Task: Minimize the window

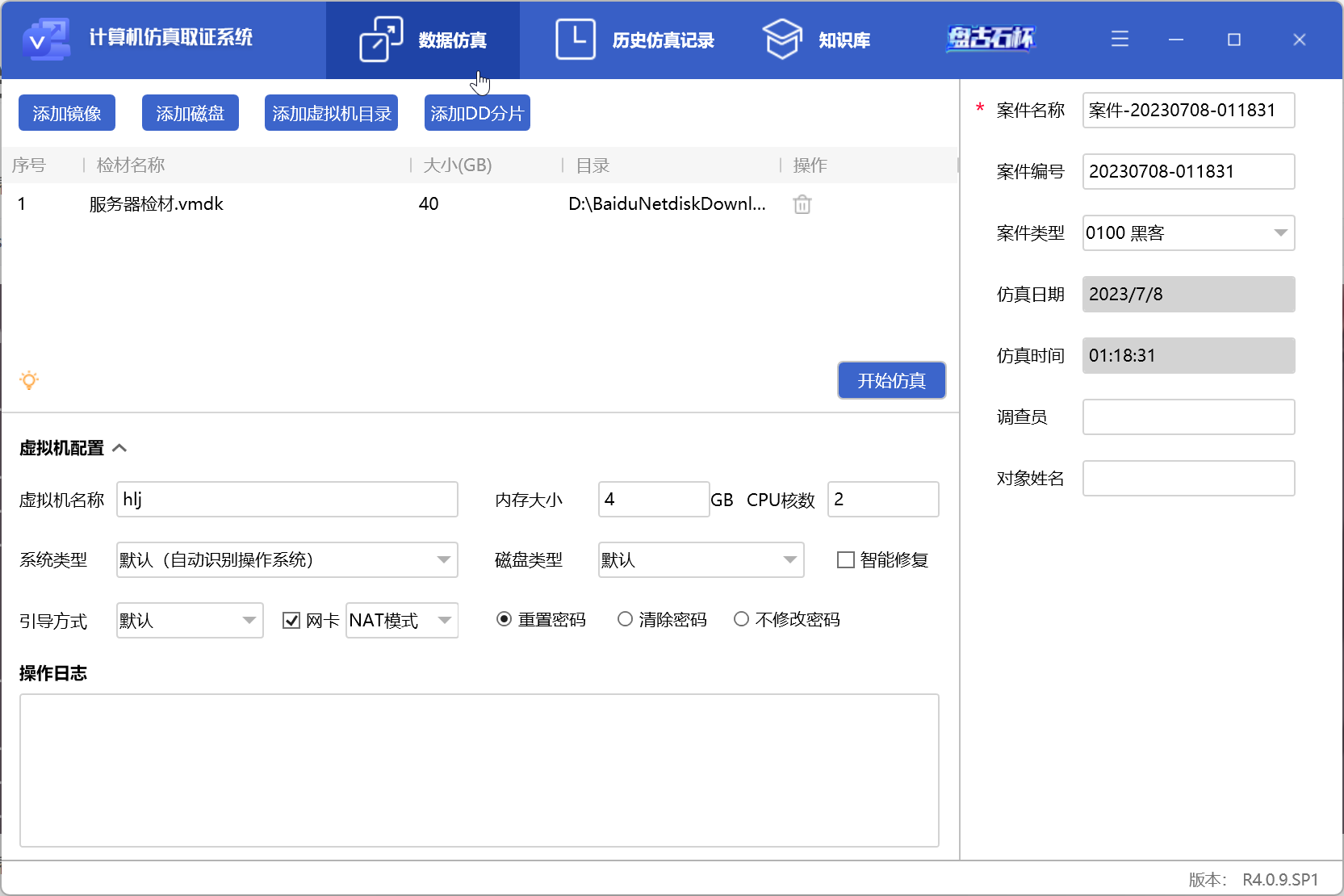Action: tap(1176, 39)
